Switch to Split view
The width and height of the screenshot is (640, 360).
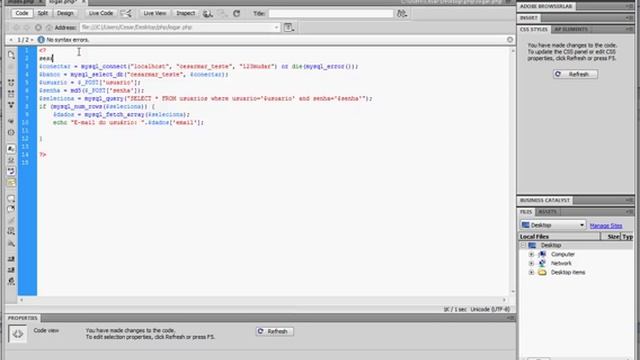(42, 13)
